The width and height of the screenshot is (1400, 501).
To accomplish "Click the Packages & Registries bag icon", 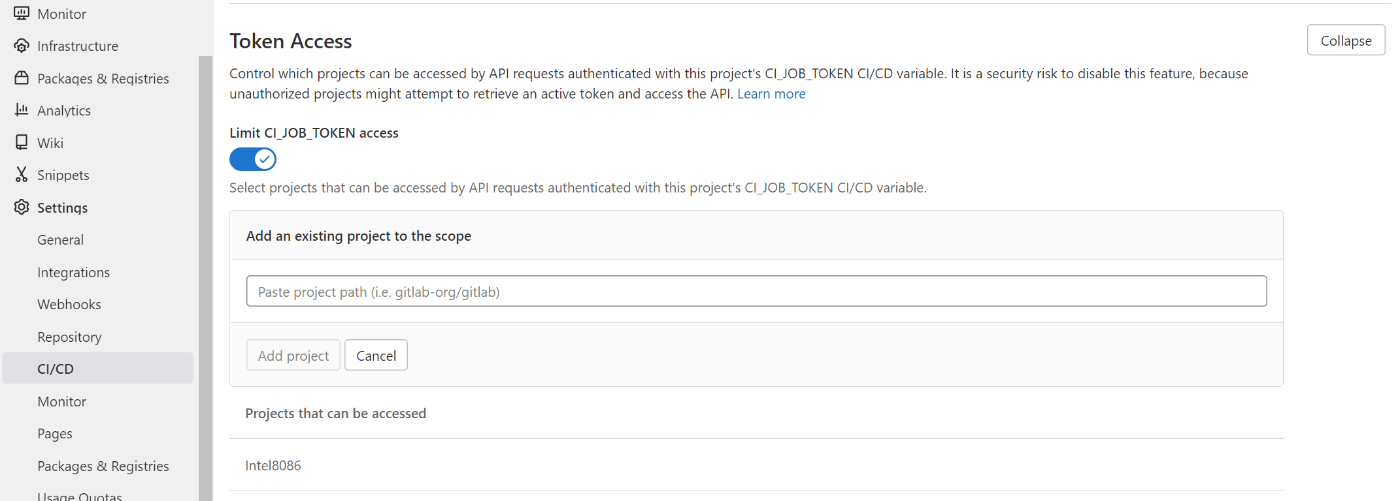I will click(21, 78).
